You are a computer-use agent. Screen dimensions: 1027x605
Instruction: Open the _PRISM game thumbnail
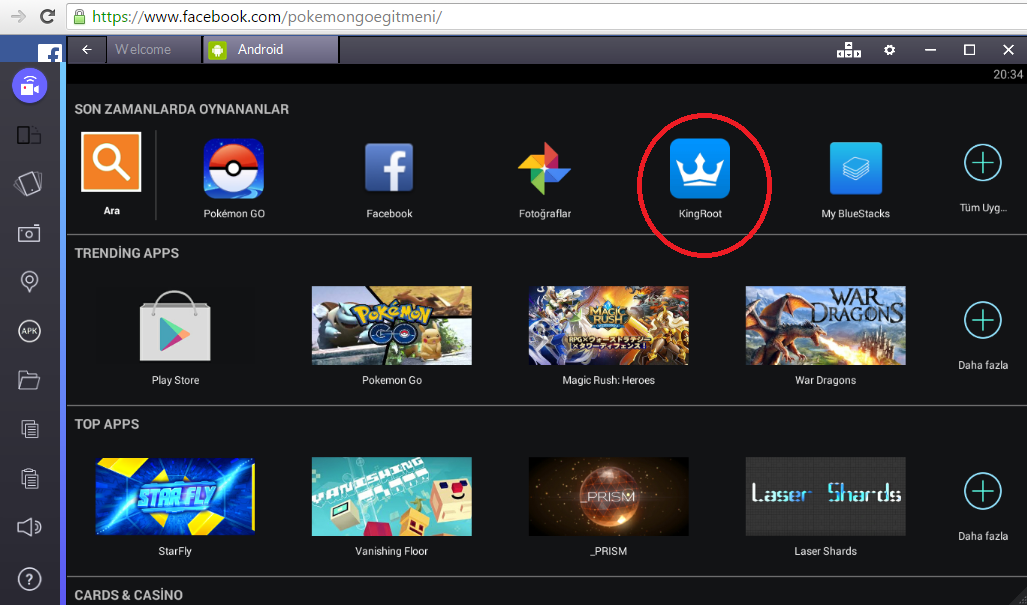tap(608, 496)
